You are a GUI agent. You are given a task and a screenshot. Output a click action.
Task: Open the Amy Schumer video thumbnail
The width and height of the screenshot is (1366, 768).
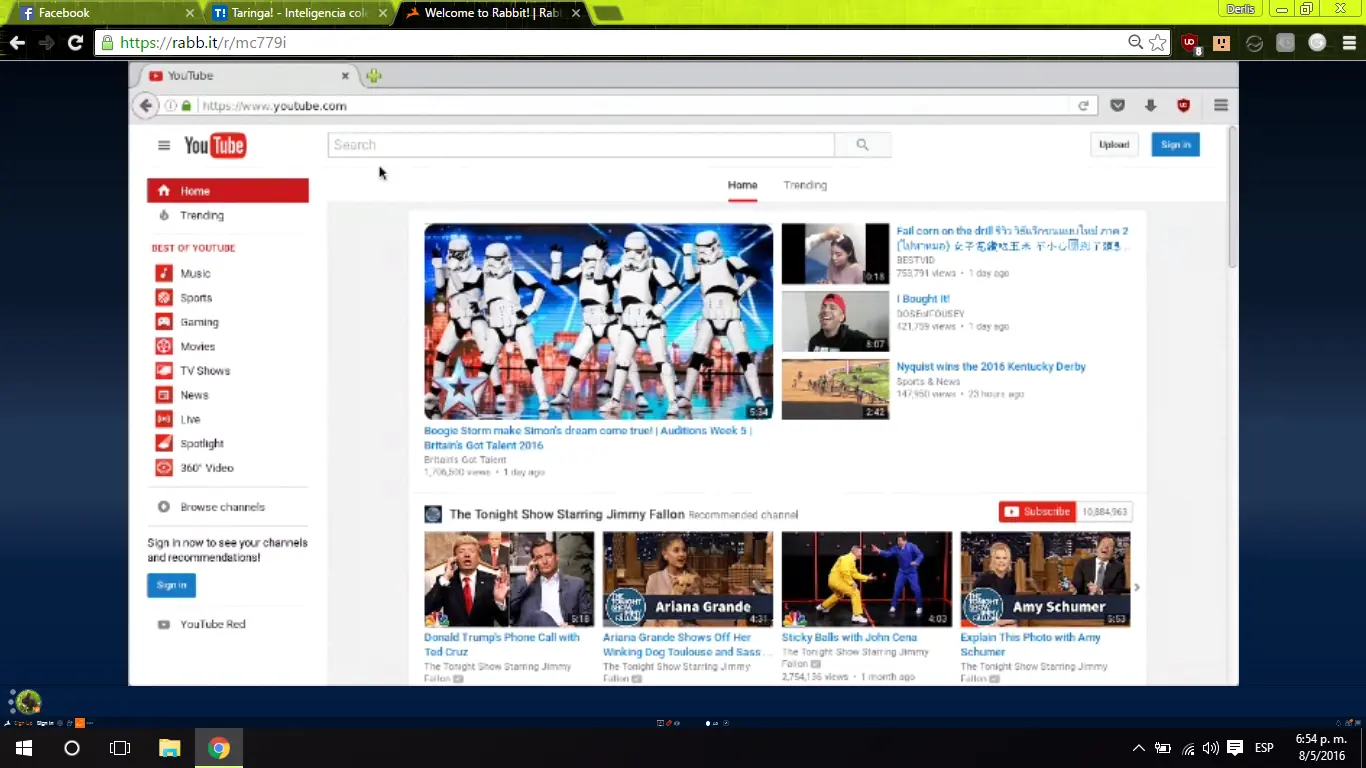[x=1045, y=579]
